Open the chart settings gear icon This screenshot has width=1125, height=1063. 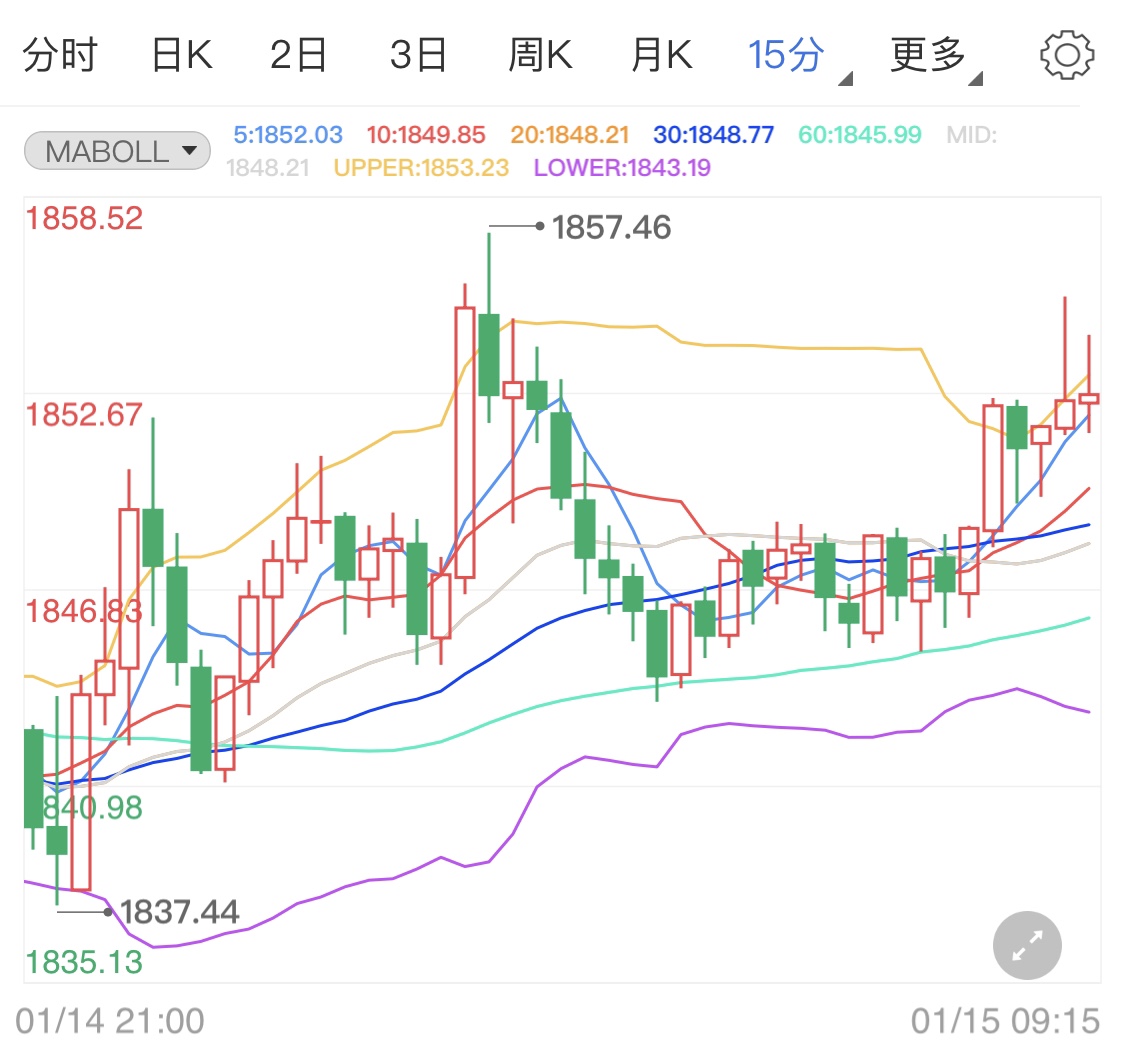(1067, 55)
